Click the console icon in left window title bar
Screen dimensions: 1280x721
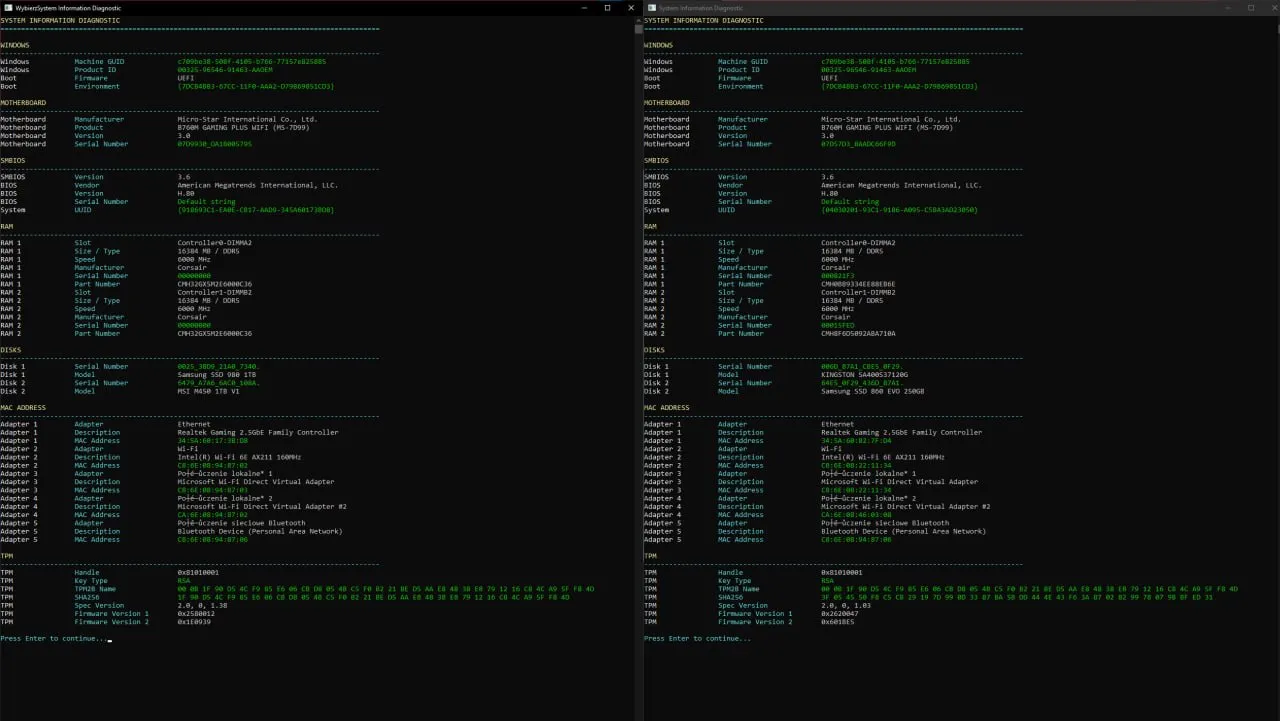(8, 7)
